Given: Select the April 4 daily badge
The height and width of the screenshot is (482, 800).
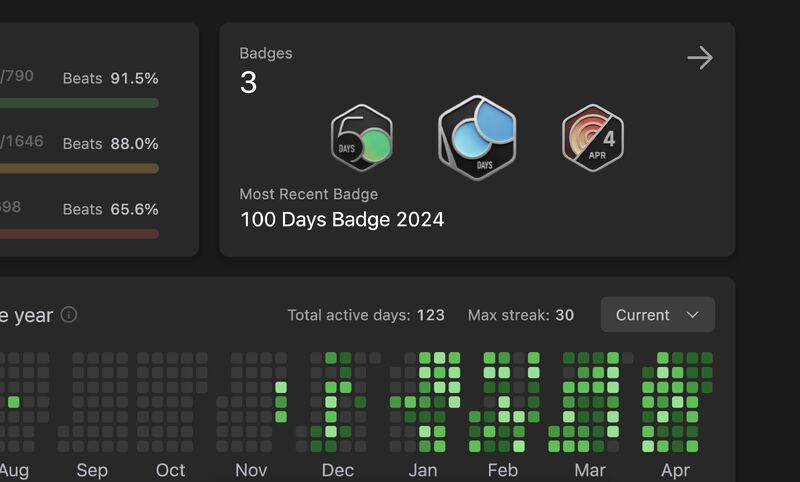Looking at the screenshot, I should 592,138.
